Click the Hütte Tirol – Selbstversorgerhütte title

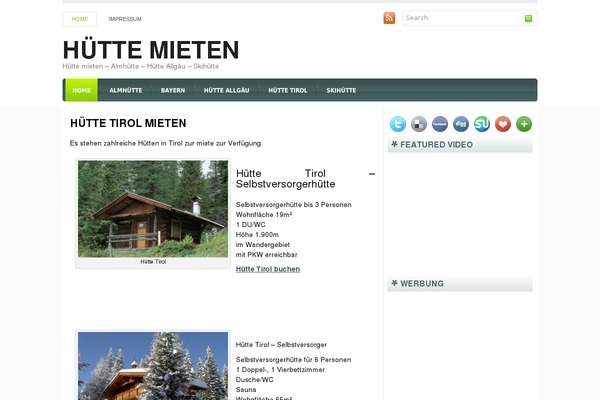[x=305, y=179]
